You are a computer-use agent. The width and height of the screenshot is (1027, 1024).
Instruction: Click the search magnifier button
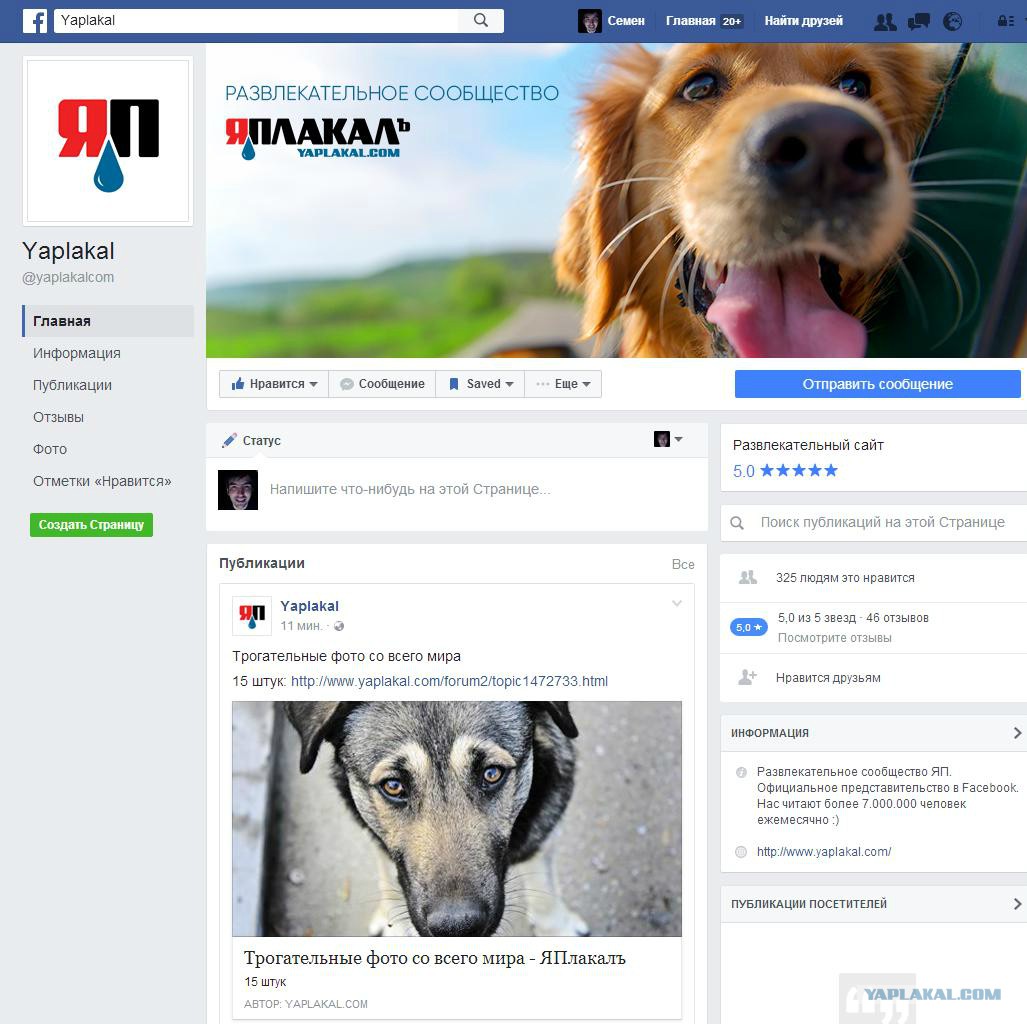click(x=481, y=20)
